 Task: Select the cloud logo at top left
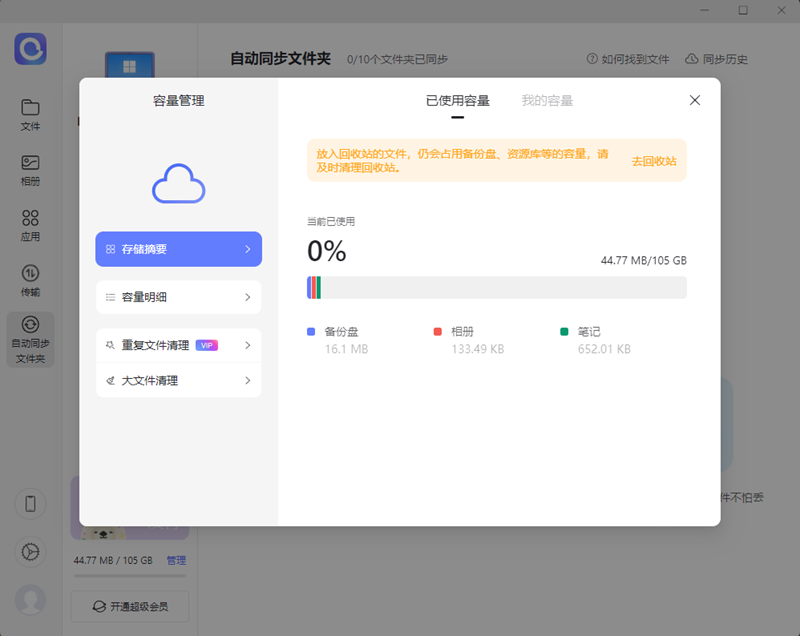click(x=29, y=50)
